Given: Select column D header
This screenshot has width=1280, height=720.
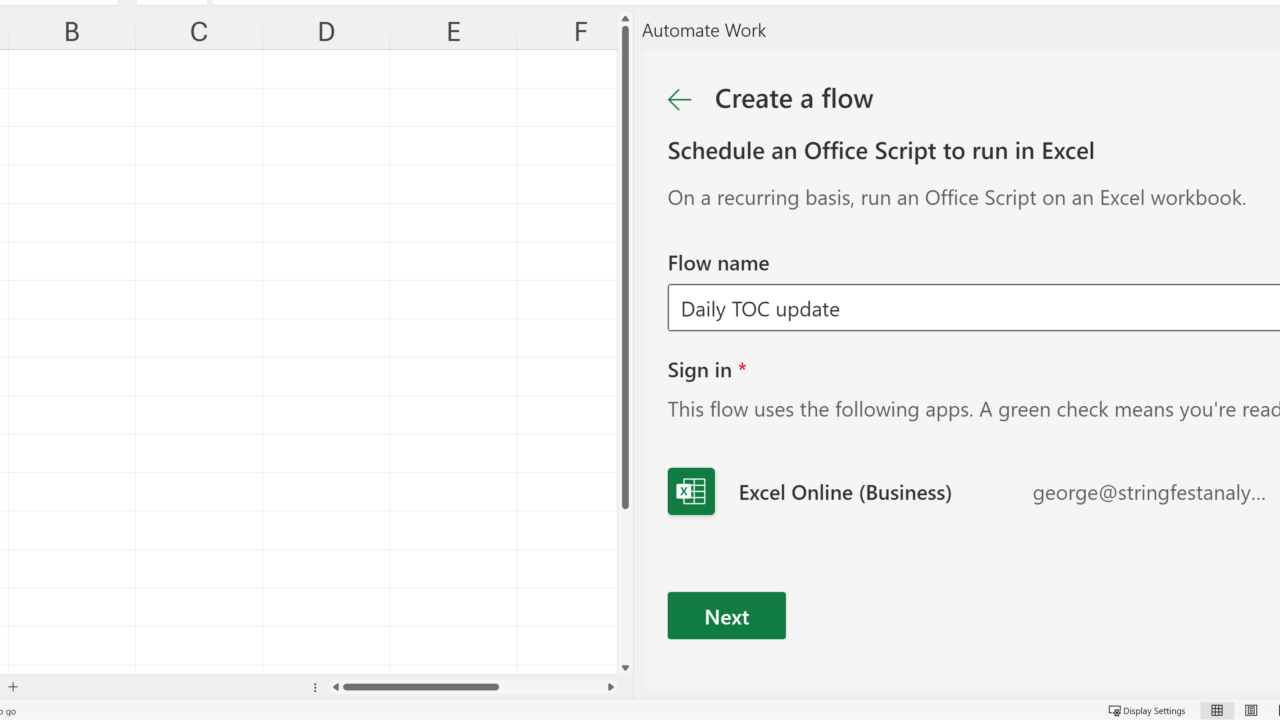Looking at the screenshot, I should pyautogui.click(x=326, y=32).
